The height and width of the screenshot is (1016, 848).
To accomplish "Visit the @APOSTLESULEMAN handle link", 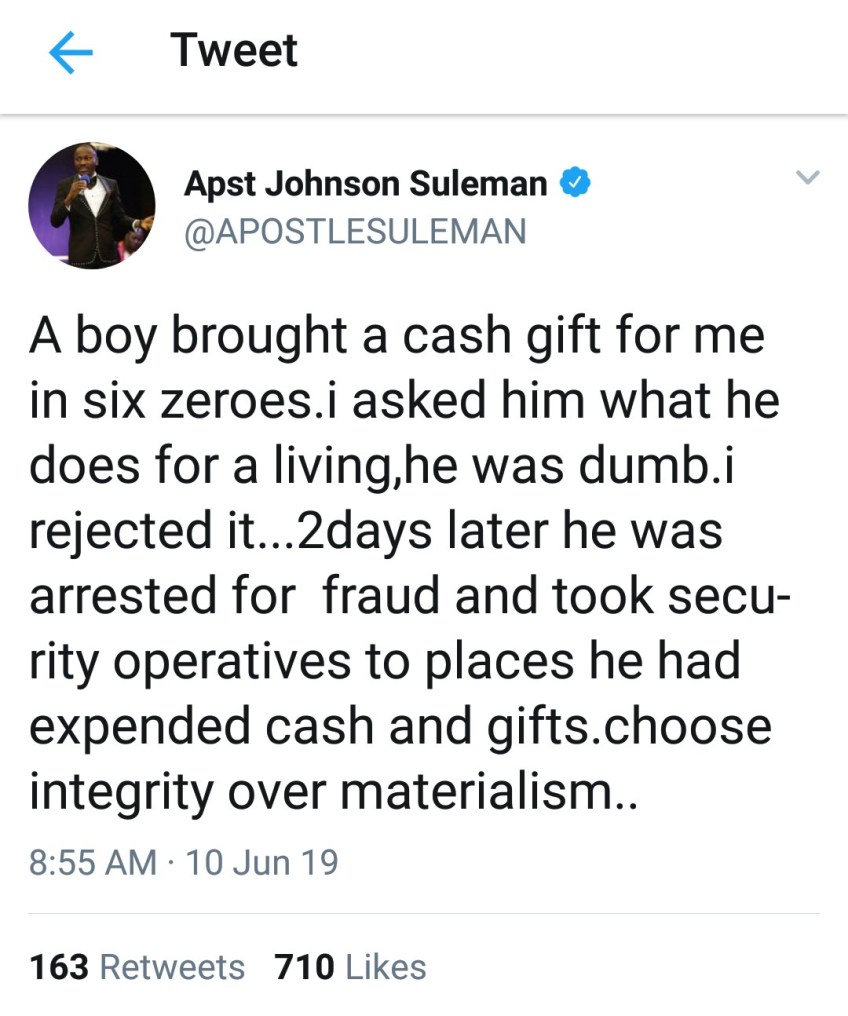I will (356, 232).
